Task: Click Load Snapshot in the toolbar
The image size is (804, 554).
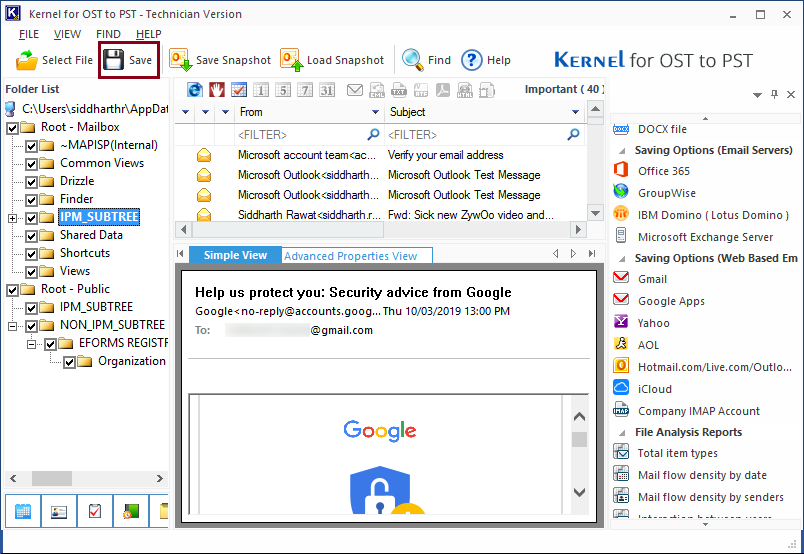Action: coord(332,60)
